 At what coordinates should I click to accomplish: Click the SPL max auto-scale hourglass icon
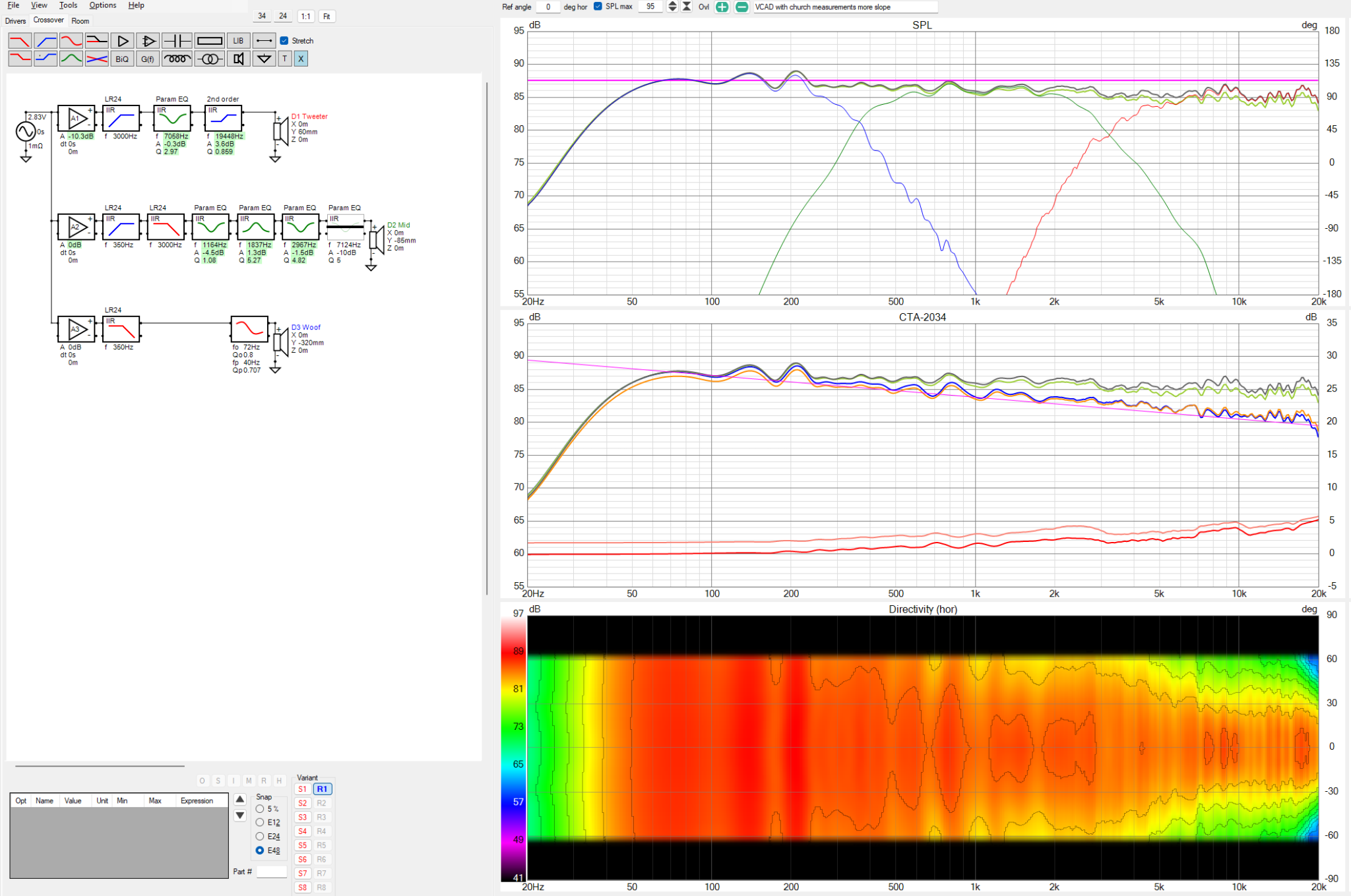point(687,7)
